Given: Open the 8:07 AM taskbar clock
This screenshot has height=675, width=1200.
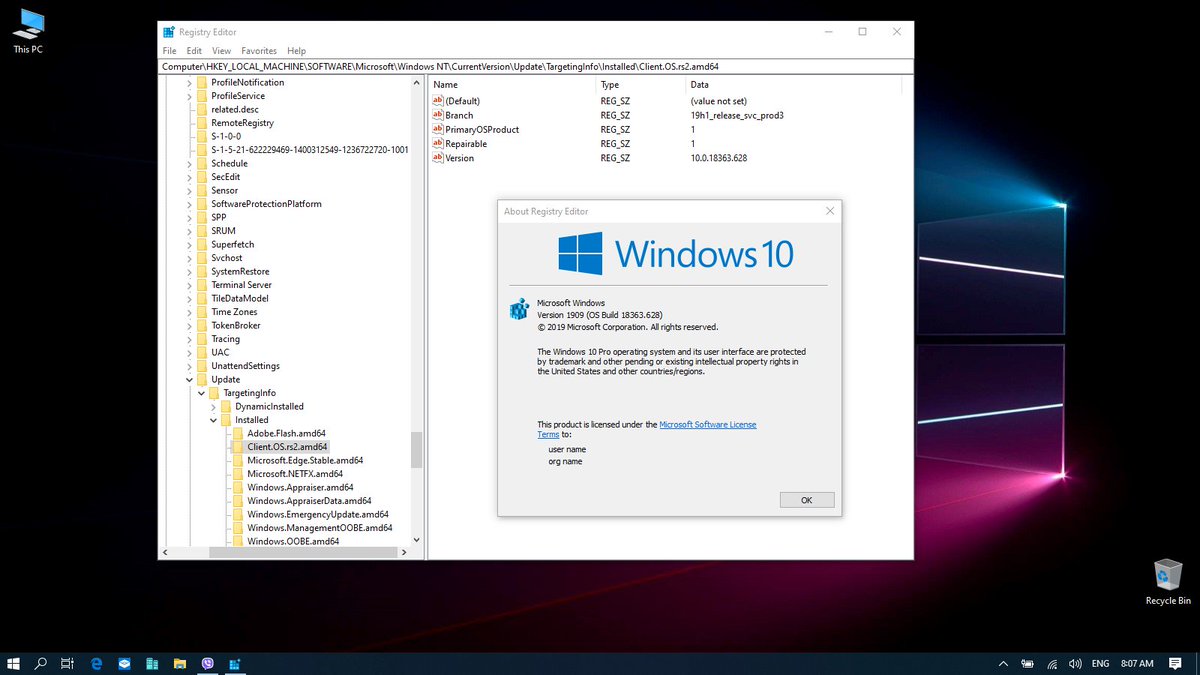Looking at the screenshot, I should [1137, 663].
